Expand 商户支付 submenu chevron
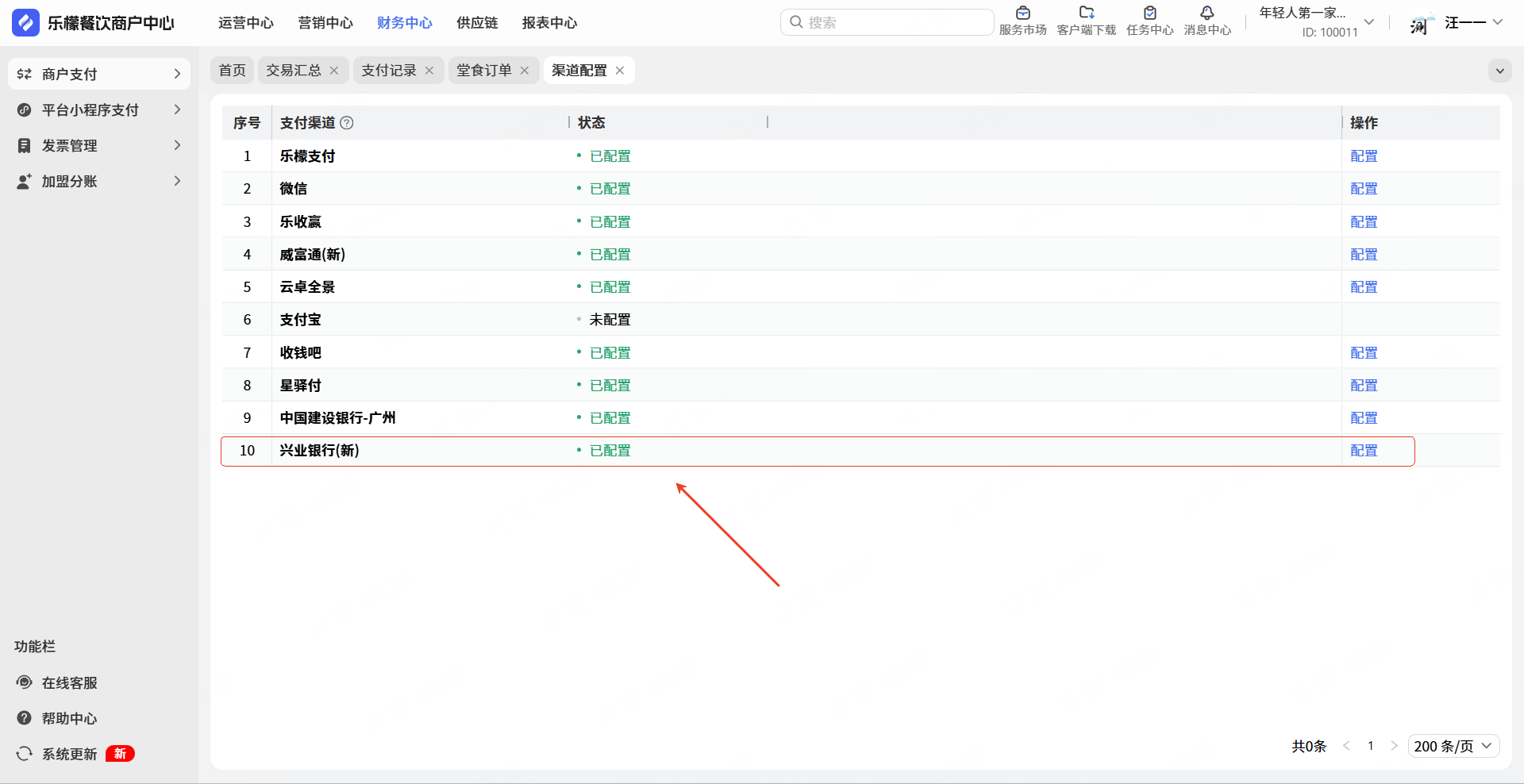The height and width of the screenshot is (784, 1524). click(177, 74)
